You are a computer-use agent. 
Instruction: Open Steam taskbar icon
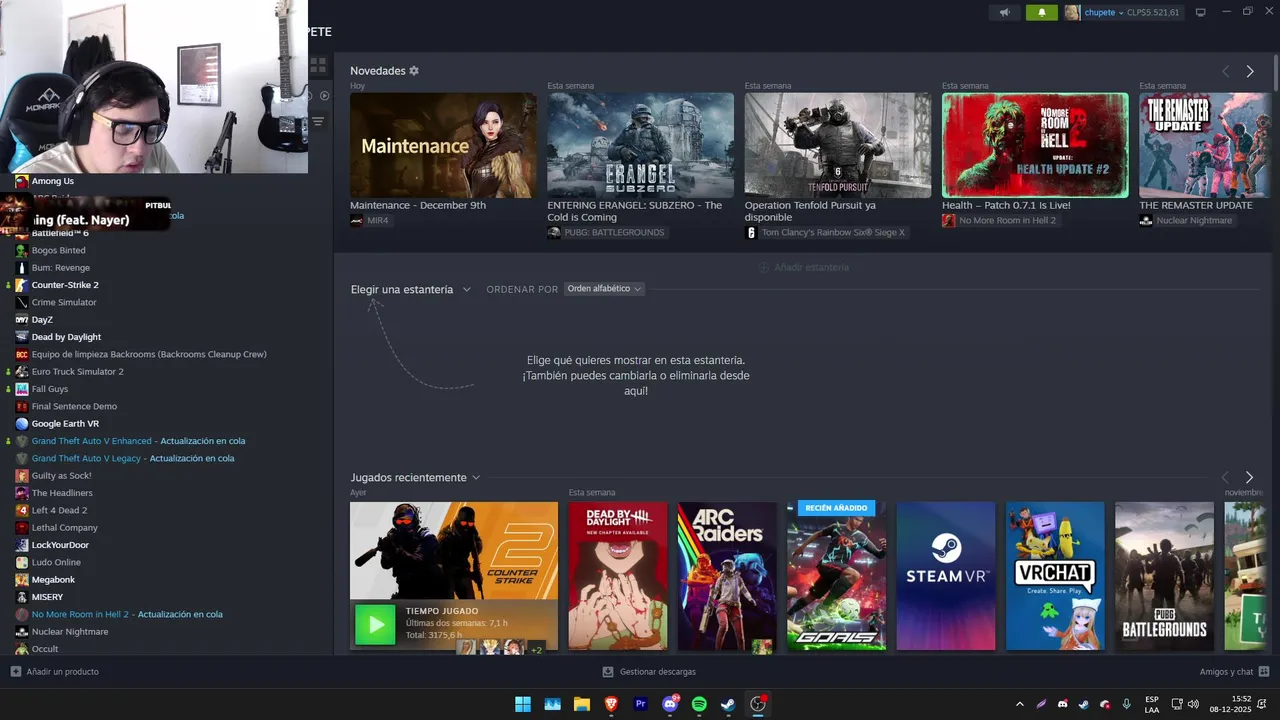(729, 704)
